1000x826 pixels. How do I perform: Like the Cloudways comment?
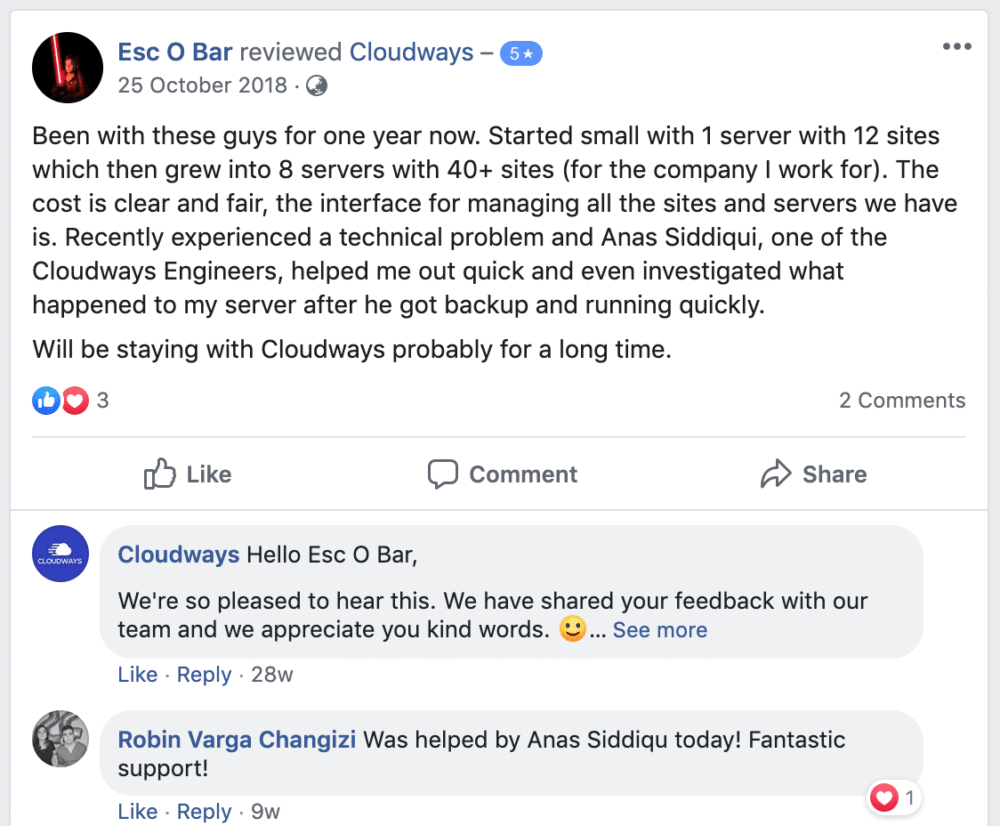(137, 675)
